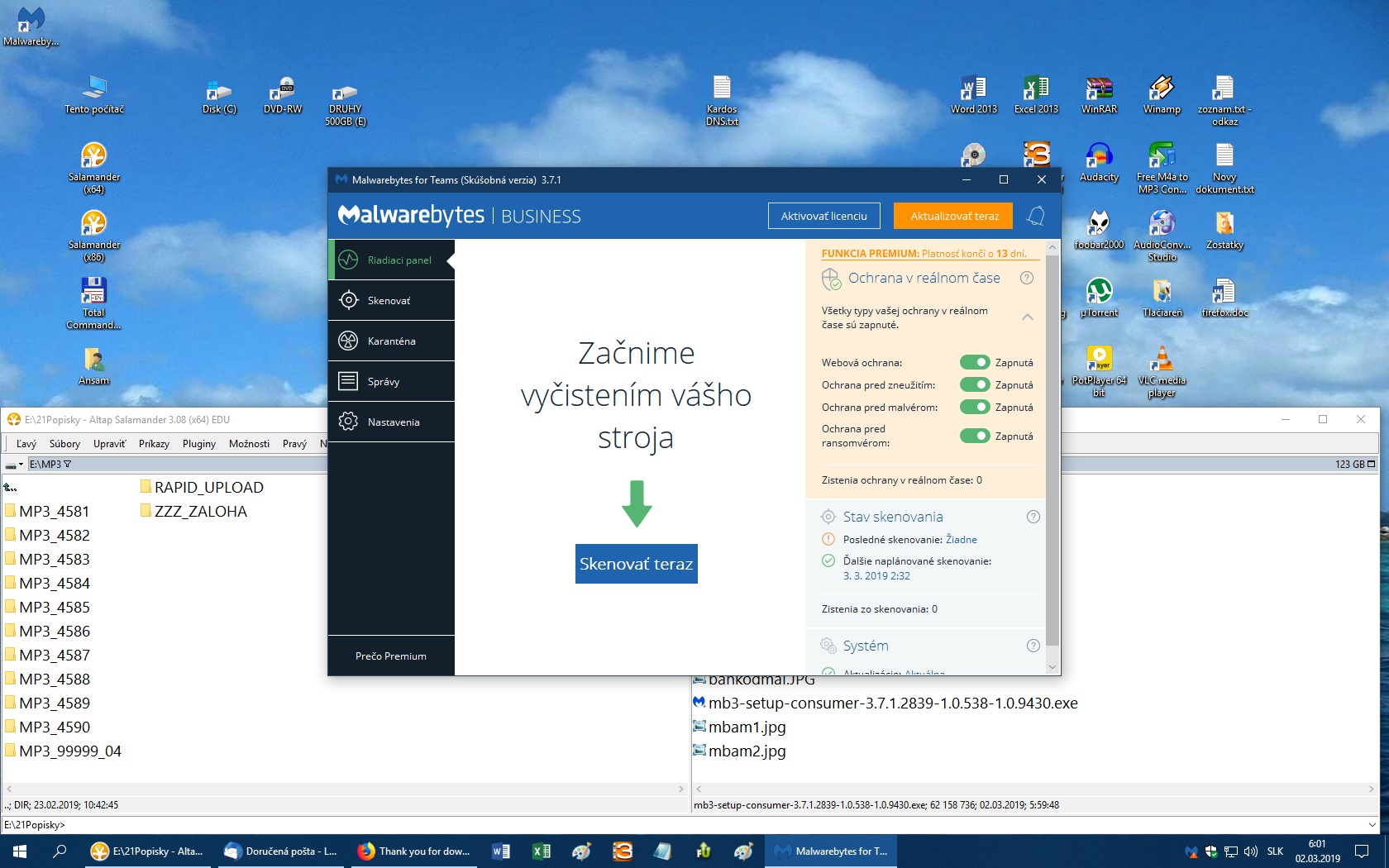Click Salamander left panel horizontal scrollbar
Image resolution: width=1389 pixels, height=868 pixels.
pos(346,789)
